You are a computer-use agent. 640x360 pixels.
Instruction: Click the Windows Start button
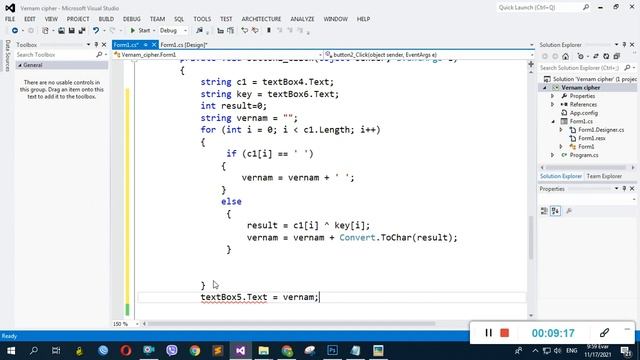pyautogui.click(x=11, y=351)
